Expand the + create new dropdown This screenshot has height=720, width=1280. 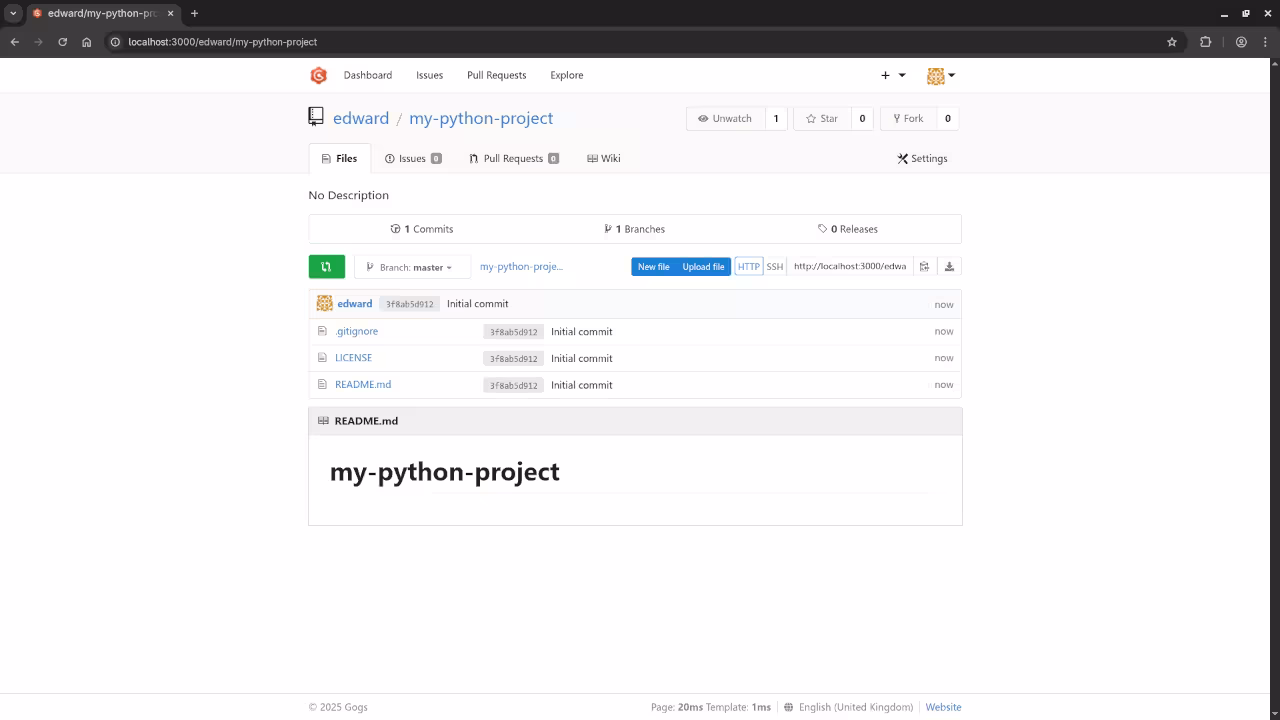(x=890, y=75)
